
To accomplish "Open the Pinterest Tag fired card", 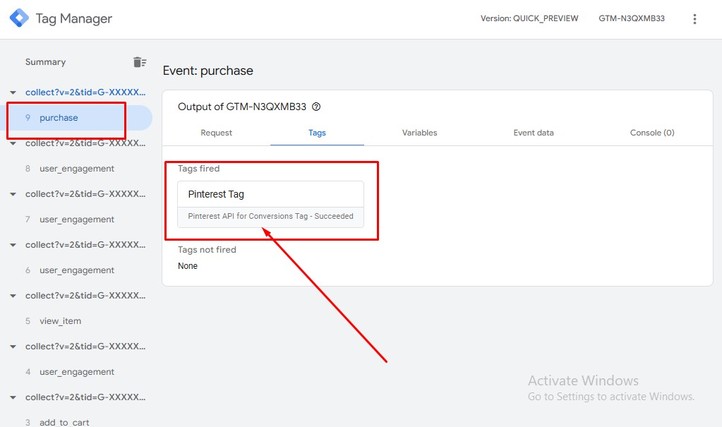I will [270, 204].
